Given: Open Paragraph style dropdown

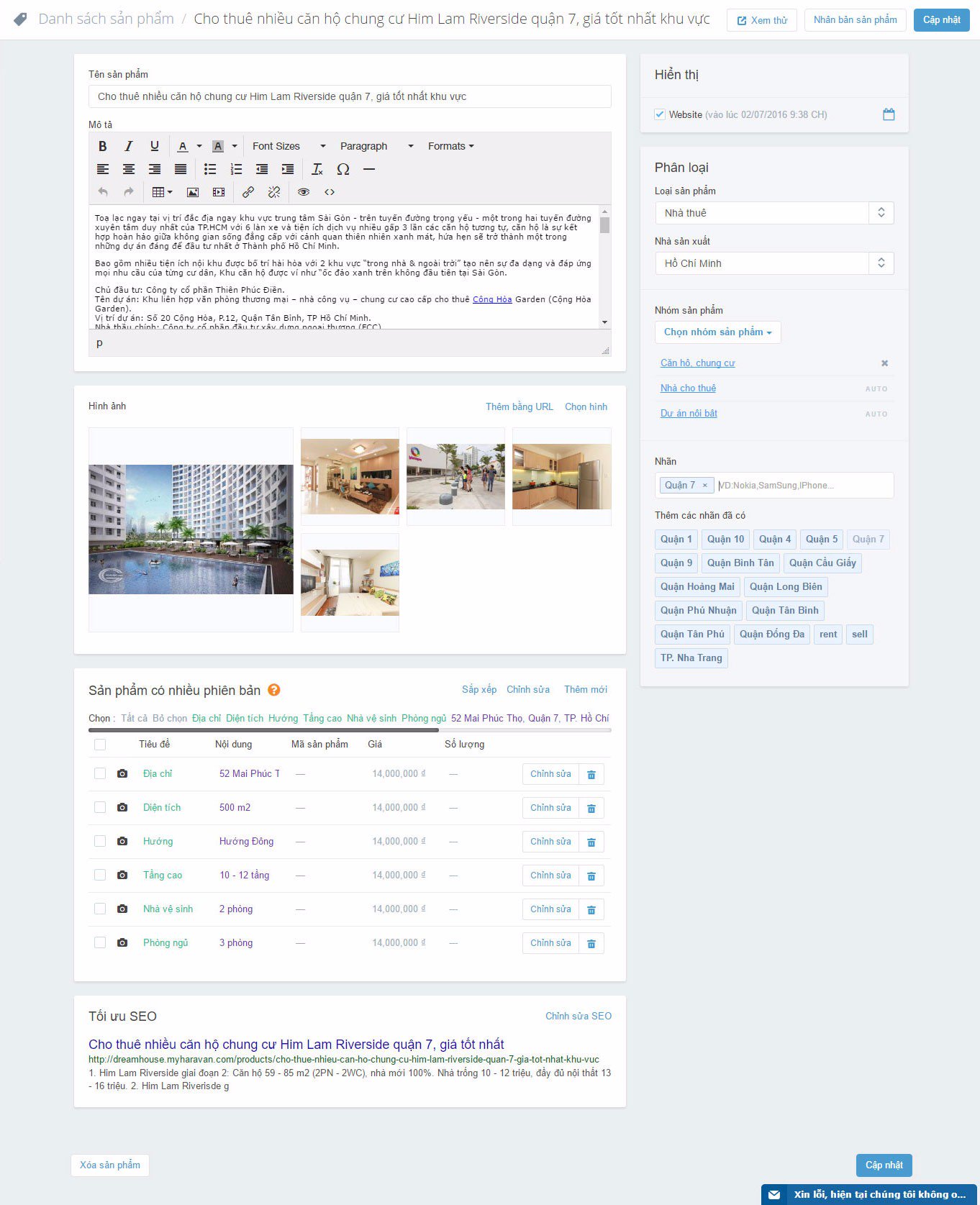Looking at the screenshot, I should click(377, 146).
